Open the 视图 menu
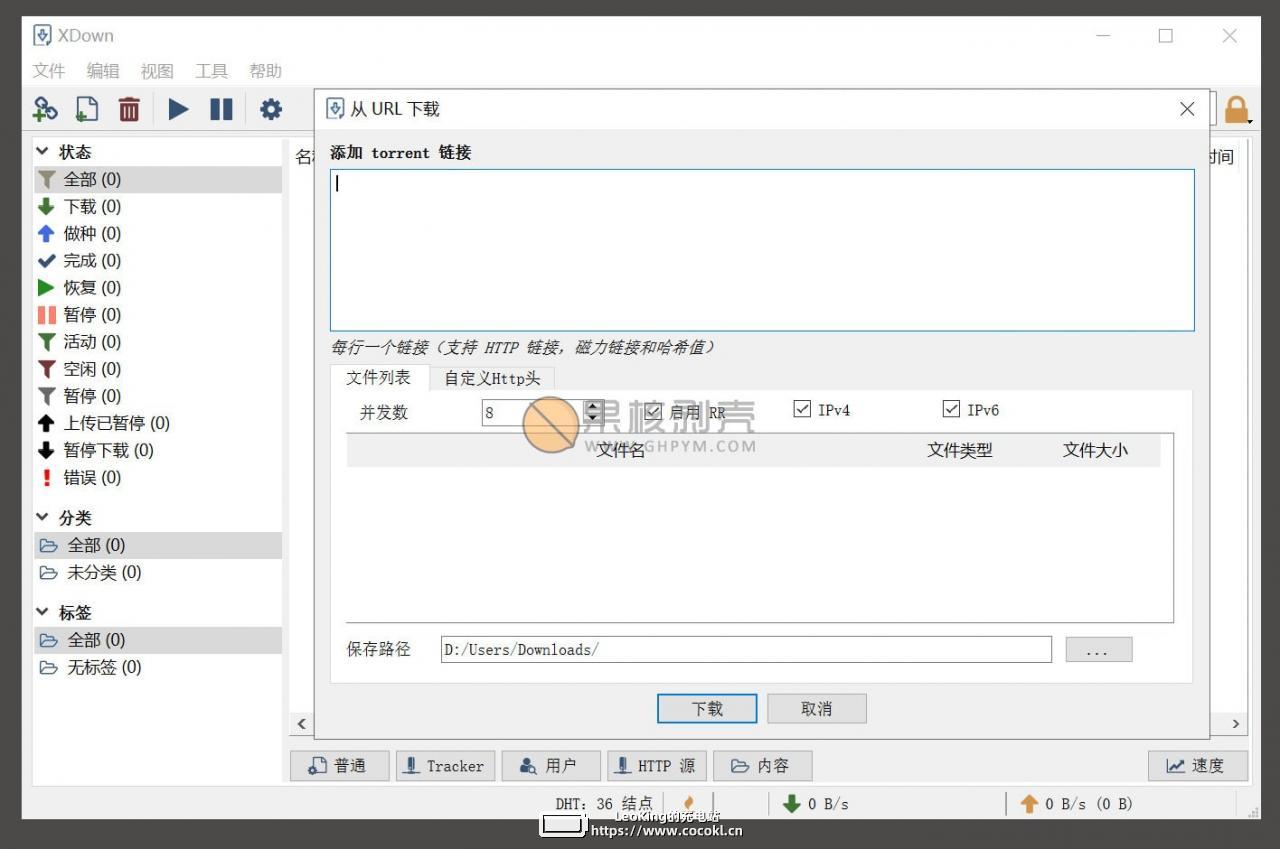 157,71
